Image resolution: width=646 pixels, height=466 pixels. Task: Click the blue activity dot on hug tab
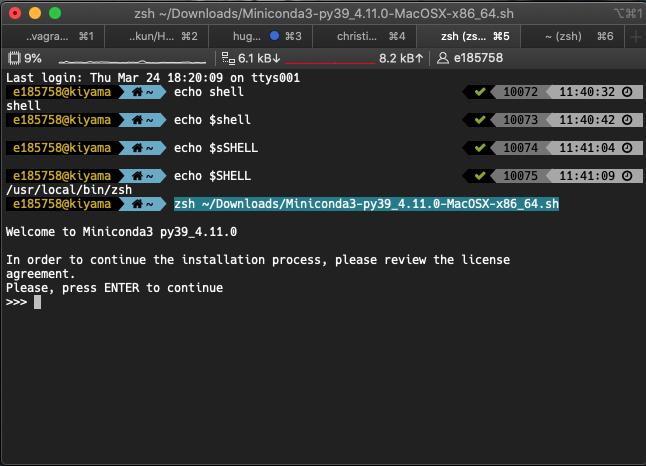point(274,36)
